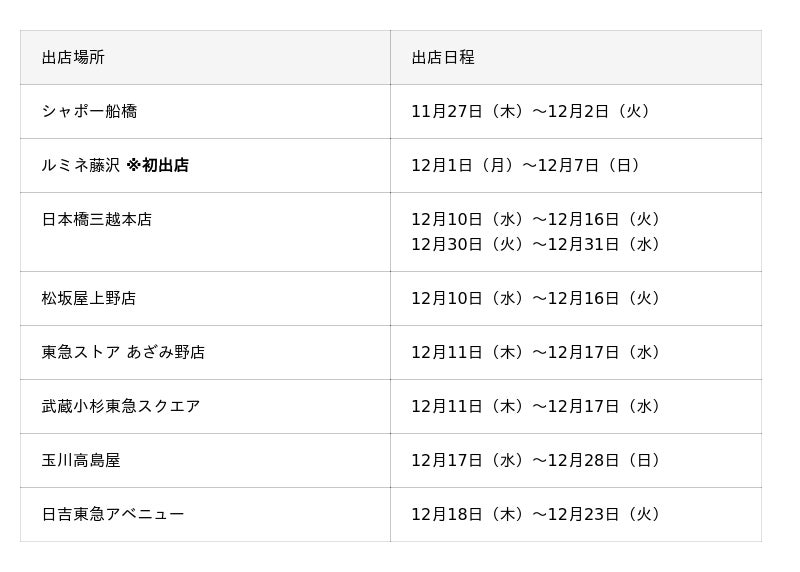
Task: Select the シャポー船橋 store cell
Action: [x=89, y=112]
